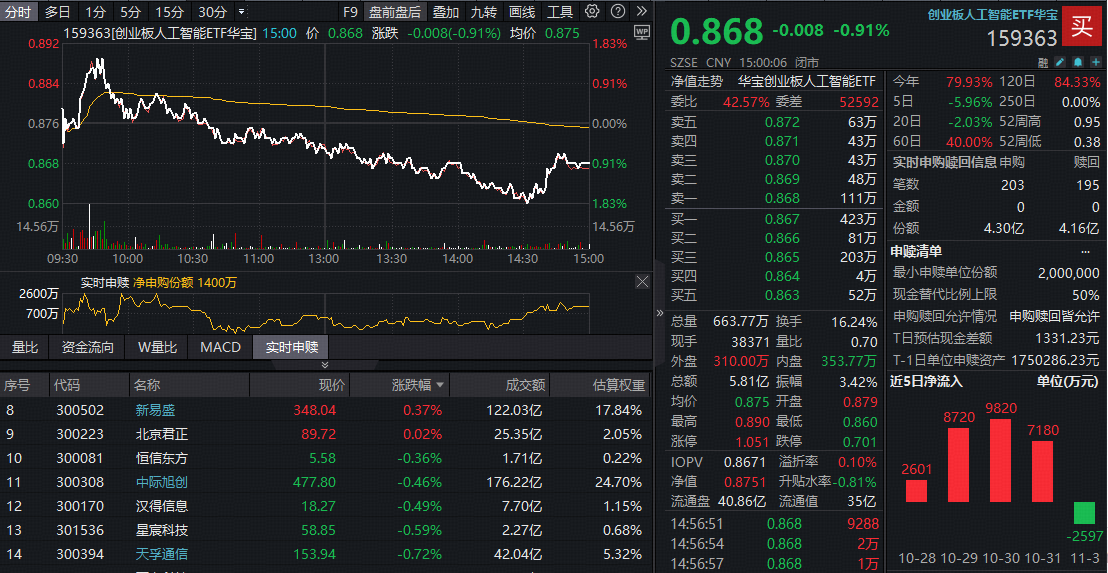Image resolution: width=1108 pixels, height=573 pixels.
Task: Sort by 涨跌幅 column arrow
Action: 439,385
